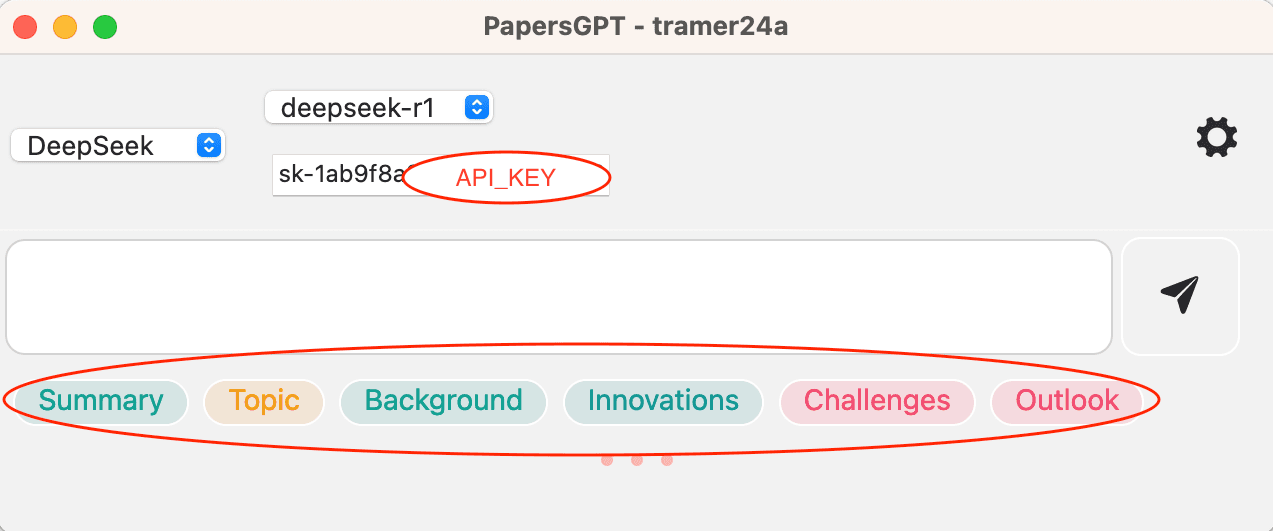Screen dimensions: 1273x531
Task: Click the Background prompt chip
Action: click(x=443, y=401)
